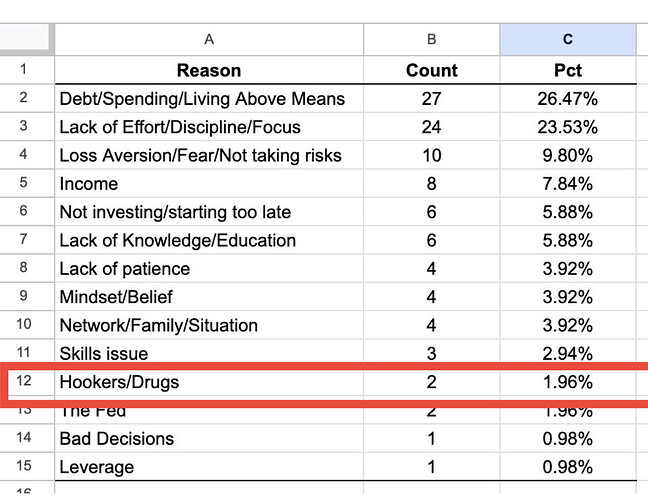648x500 pixels.
Task: Select row 2 header
Action: click(x=25, y=98)
